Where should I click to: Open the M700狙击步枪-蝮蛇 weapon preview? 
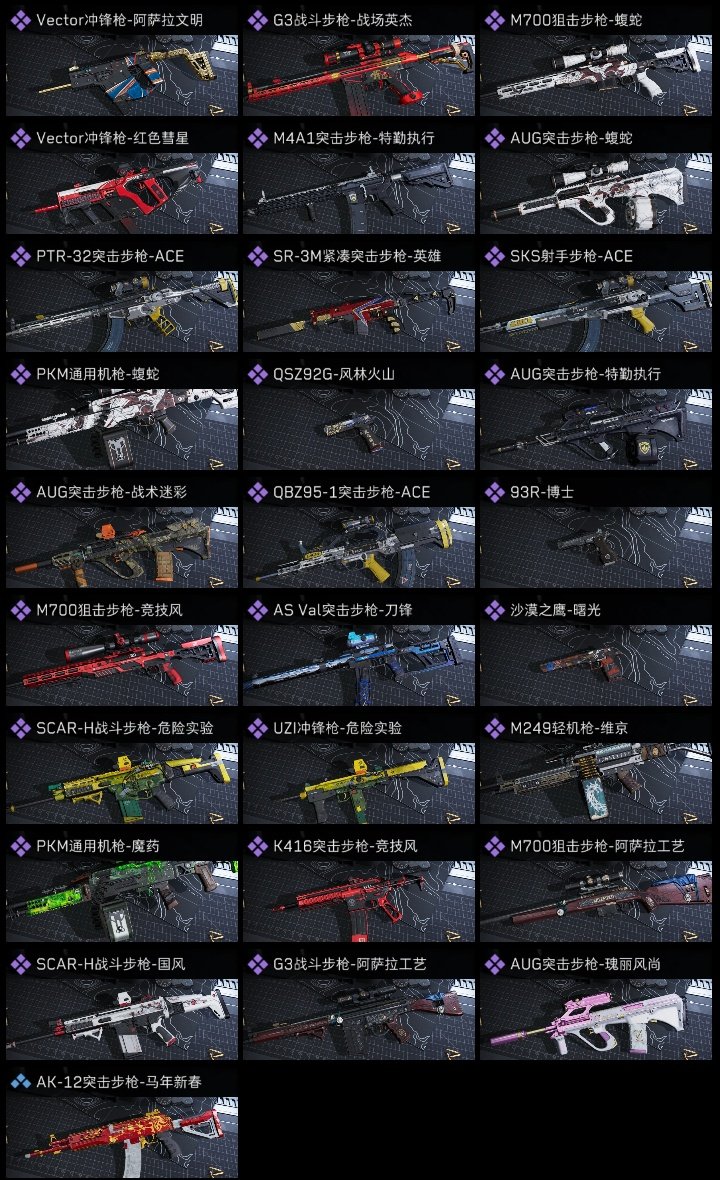[x=596, y=75]
